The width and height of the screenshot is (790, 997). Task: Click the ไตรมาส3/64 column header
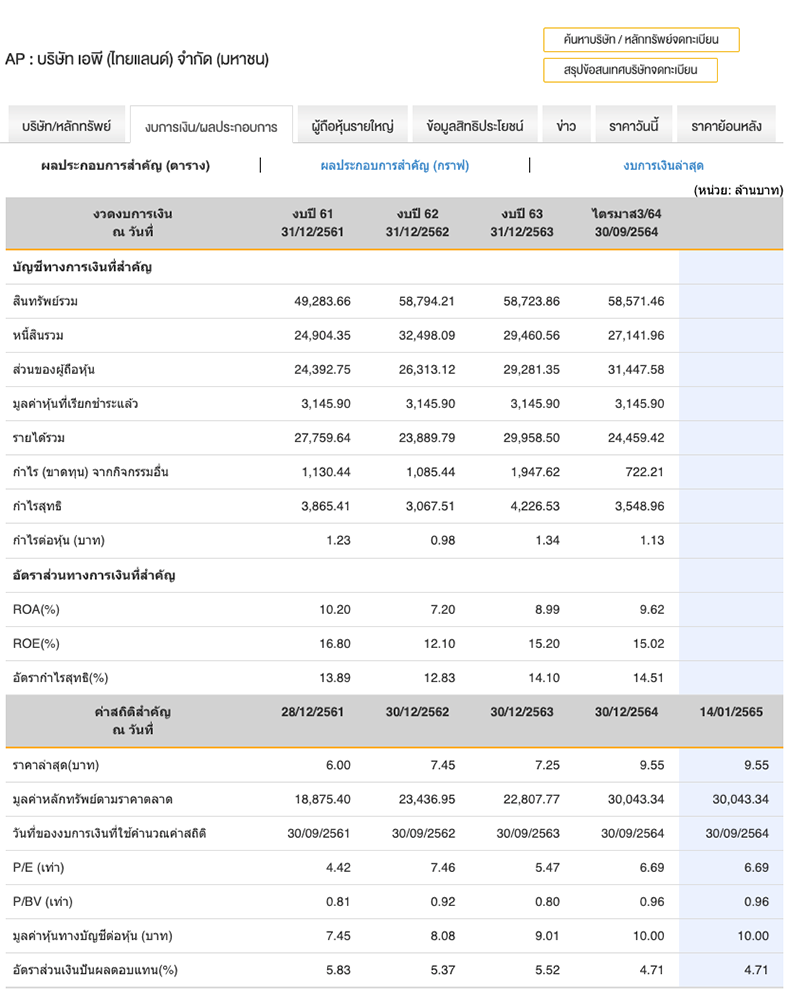pyautogui.click(x=627, y=223)
